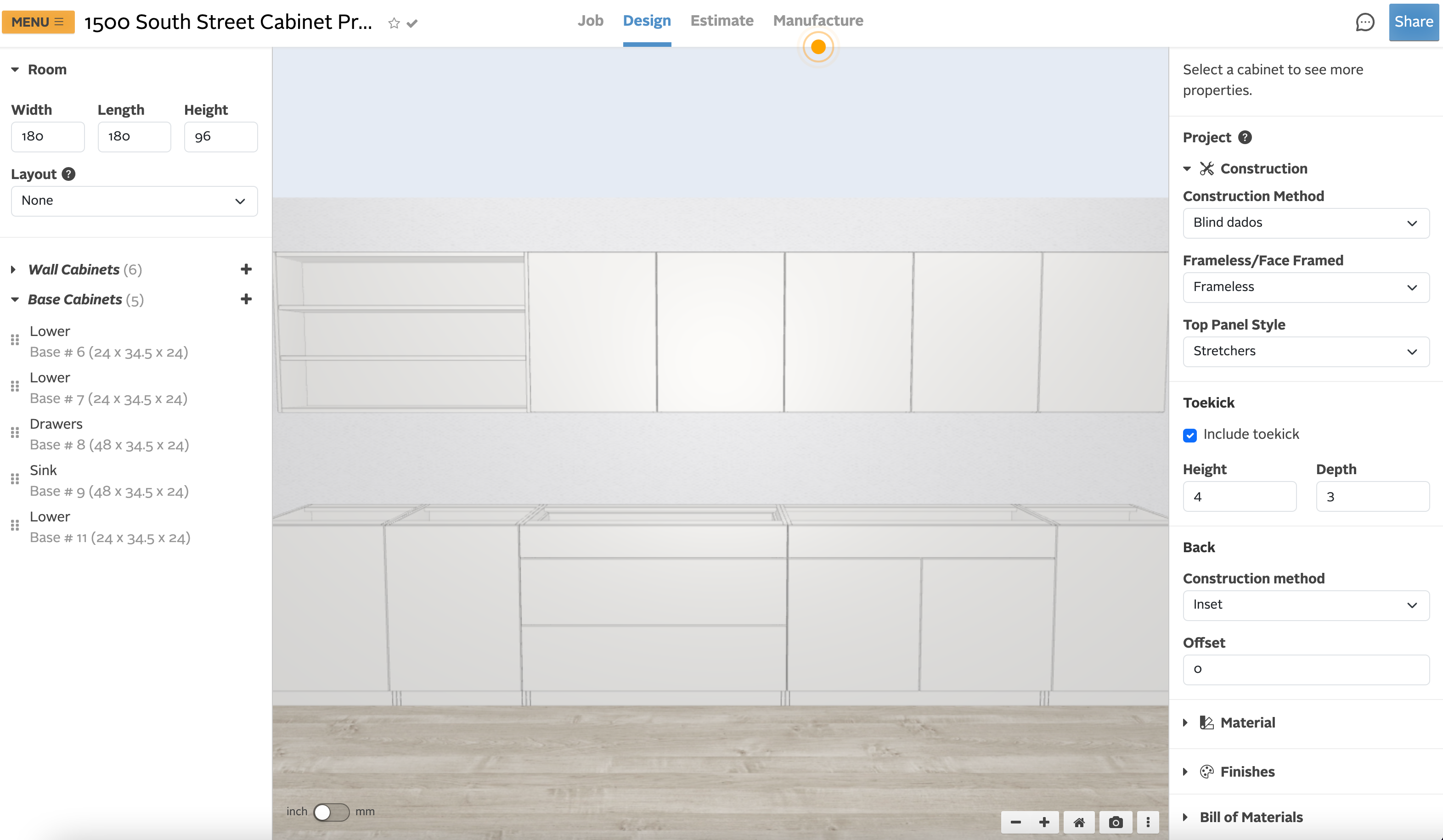The height and width of the screenshot is (840, 1443).
Task: Expand the Wall Cabinets list
Action: point(14,269)
